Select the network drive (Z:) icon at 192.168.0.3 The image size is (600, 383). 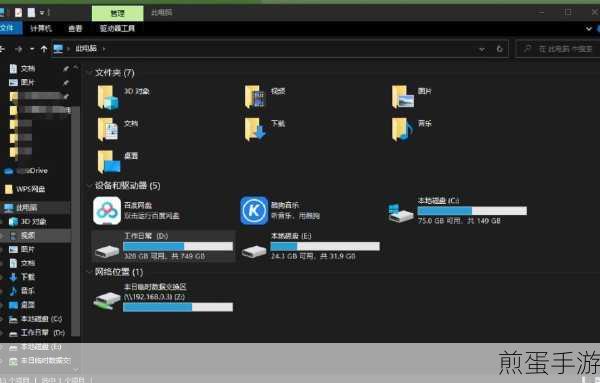107,301
